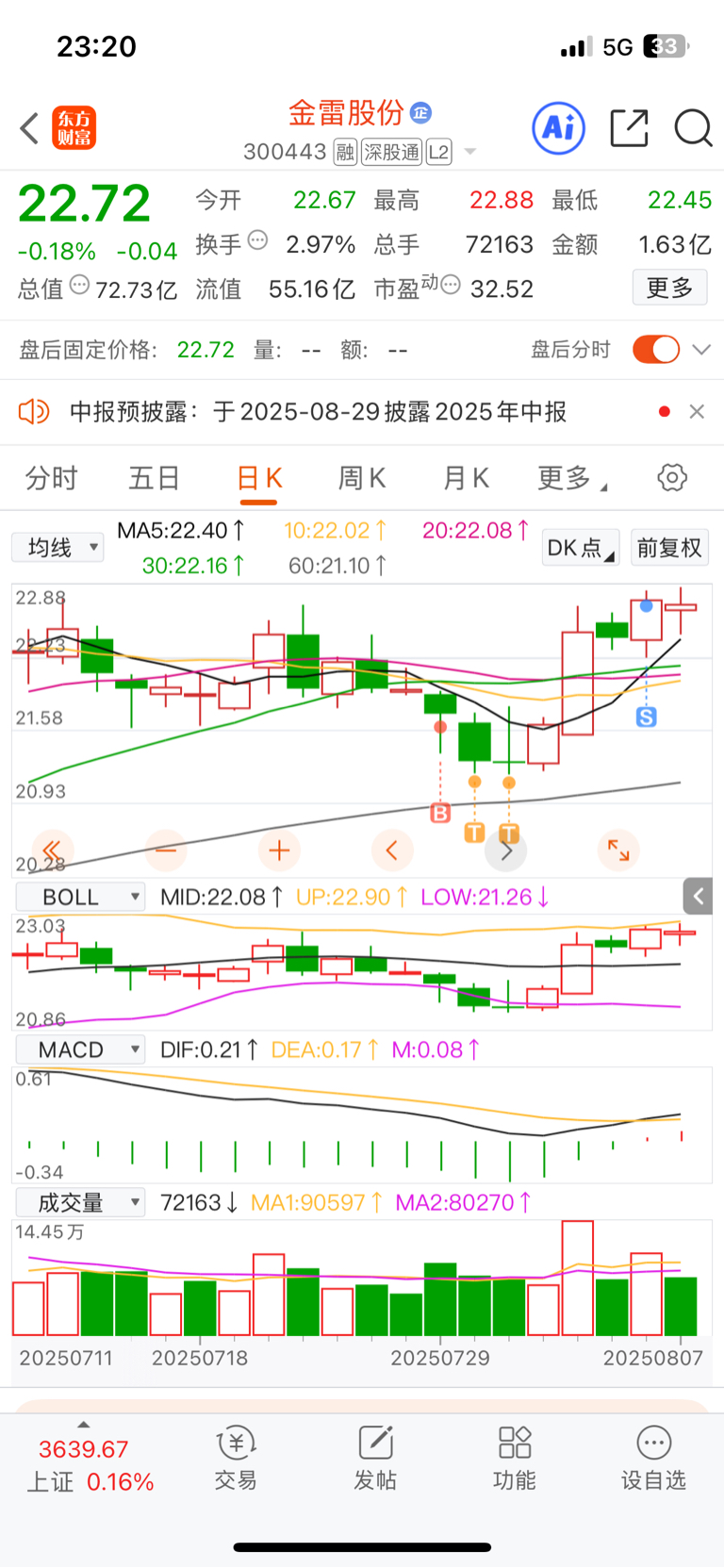Tap the red dot notice indicator

click(x=665, y=411)
